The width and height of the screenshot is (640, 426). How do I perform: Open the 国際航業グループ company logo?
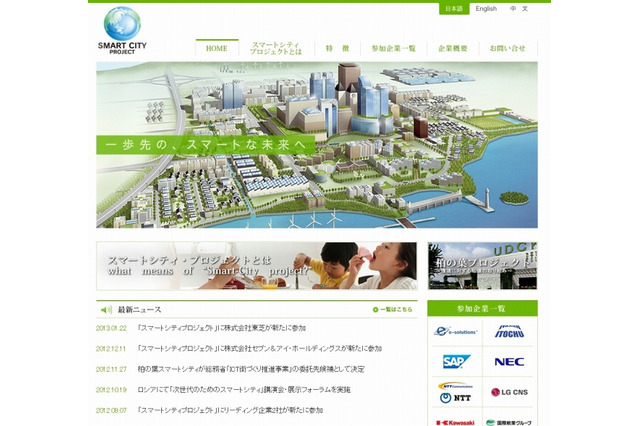(x=509, y=423)
